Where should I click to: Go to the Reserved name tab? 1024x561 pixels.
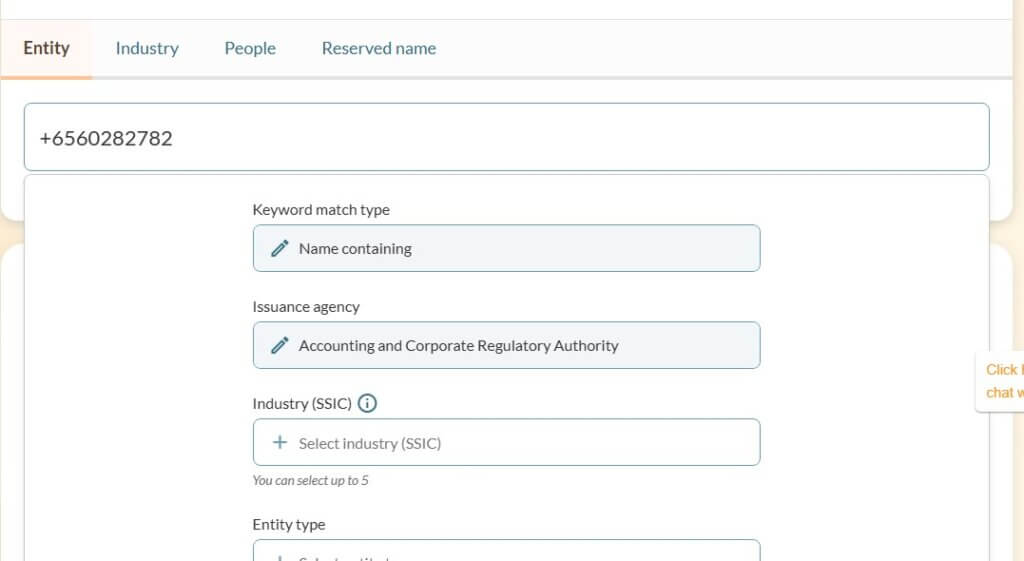[x=379, y=48]
